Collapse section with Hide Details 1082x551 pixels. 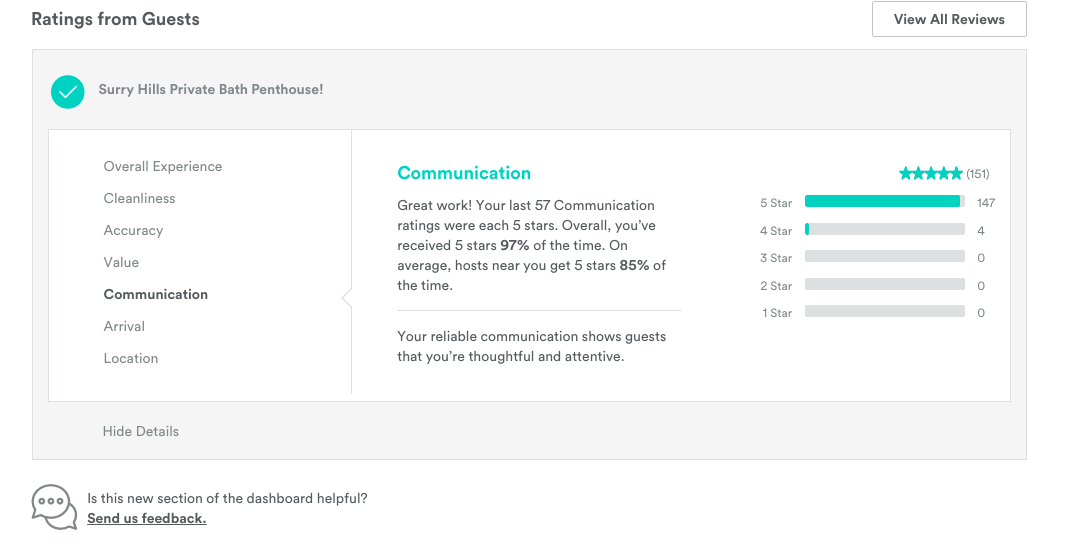pos(141,432)
